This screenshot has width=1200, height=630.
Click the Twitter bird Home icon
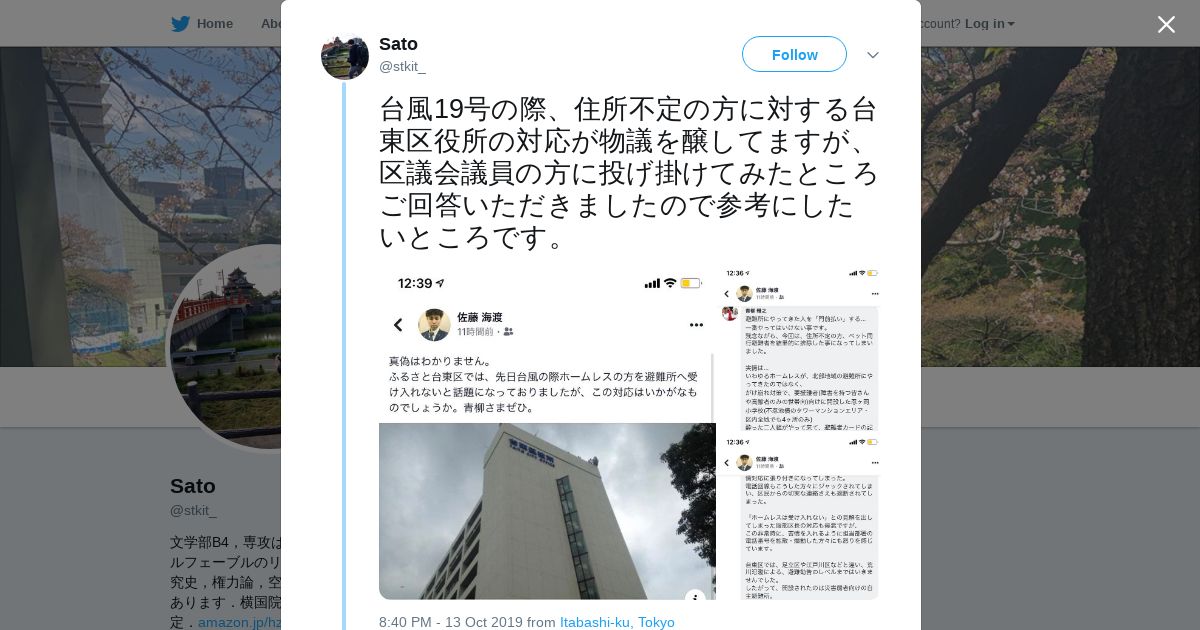(180, 24)
